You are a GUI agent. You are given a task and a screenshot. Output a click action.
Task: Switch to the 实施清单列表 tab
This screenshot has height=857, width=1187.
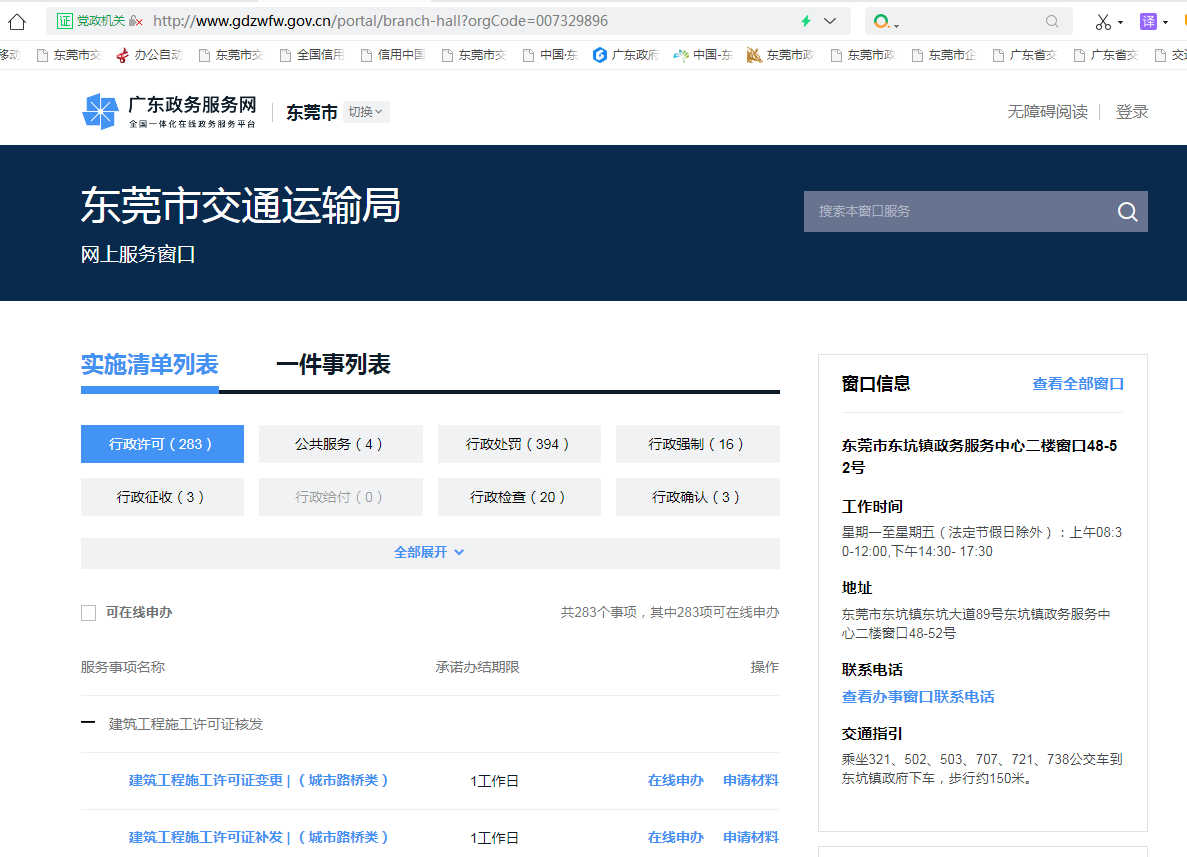coord(150,365)
